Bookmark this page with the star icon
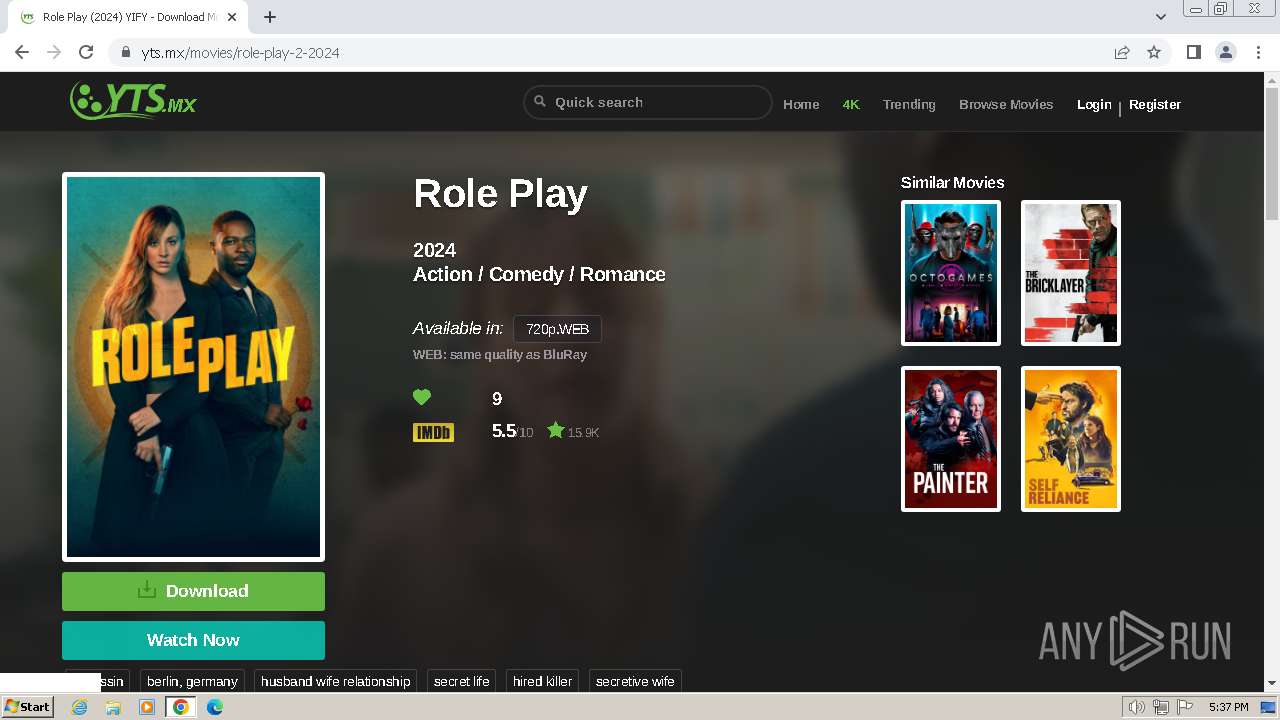The image size is (1280, 720). (1154, 52)
